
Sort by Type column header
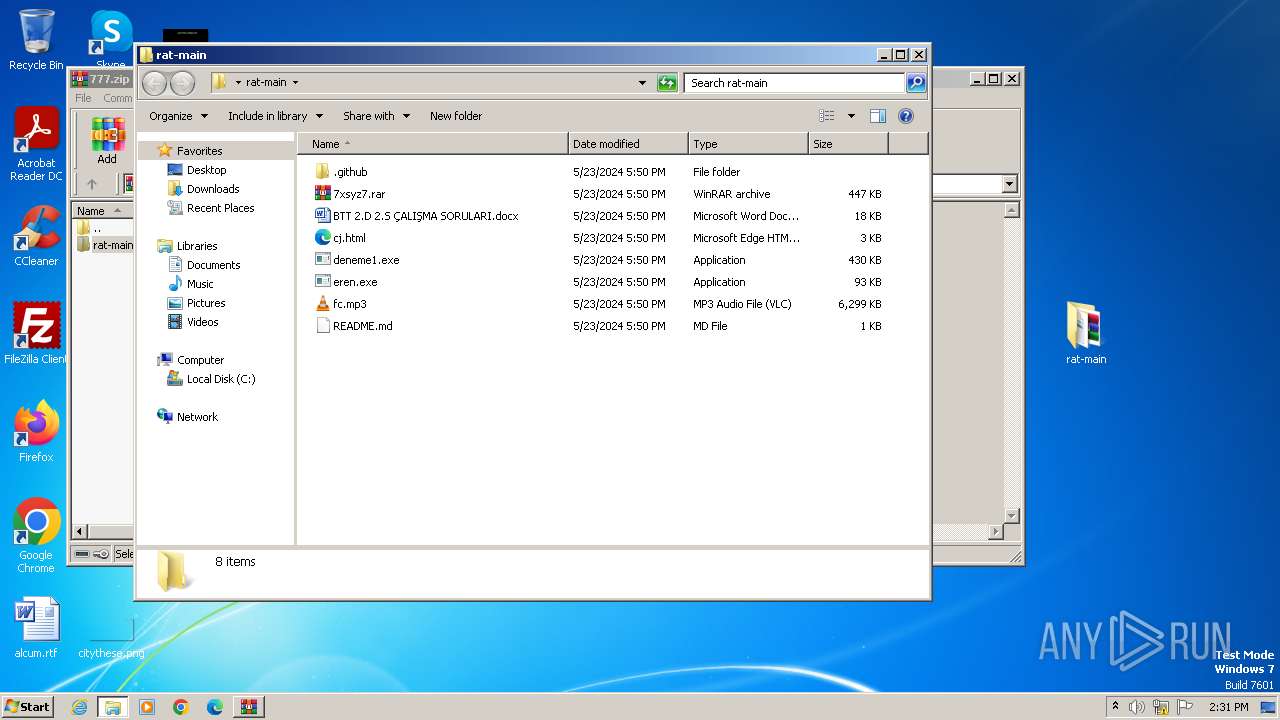[748, 144]
